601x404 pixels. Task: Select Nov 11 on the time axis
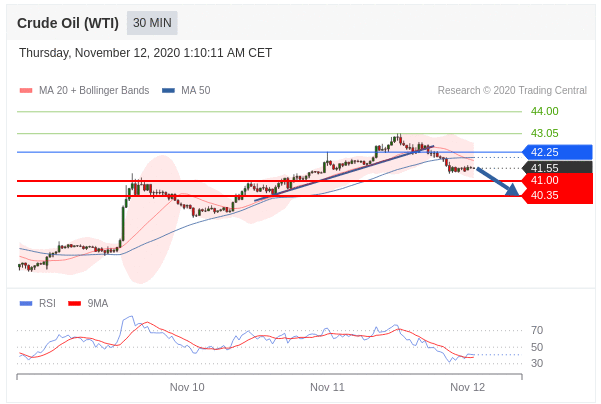click(327, 387)
